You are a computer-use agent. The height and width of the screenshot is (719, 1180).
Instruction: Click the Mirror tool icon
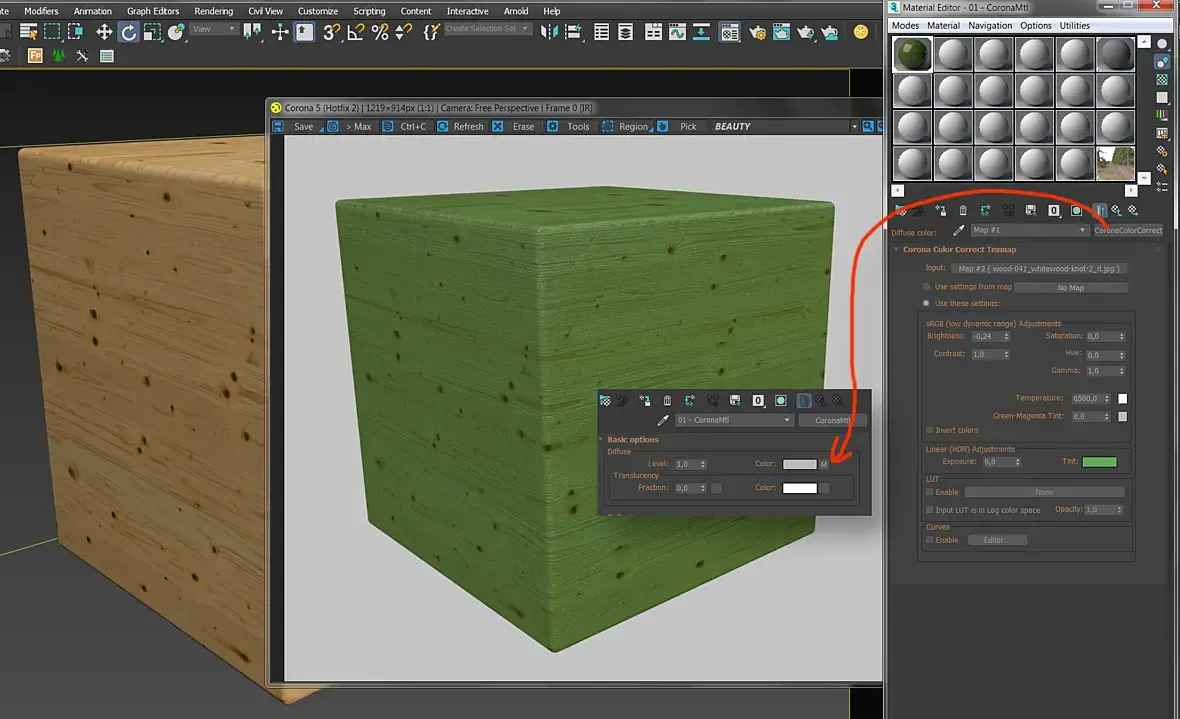[x=548, y=32]
